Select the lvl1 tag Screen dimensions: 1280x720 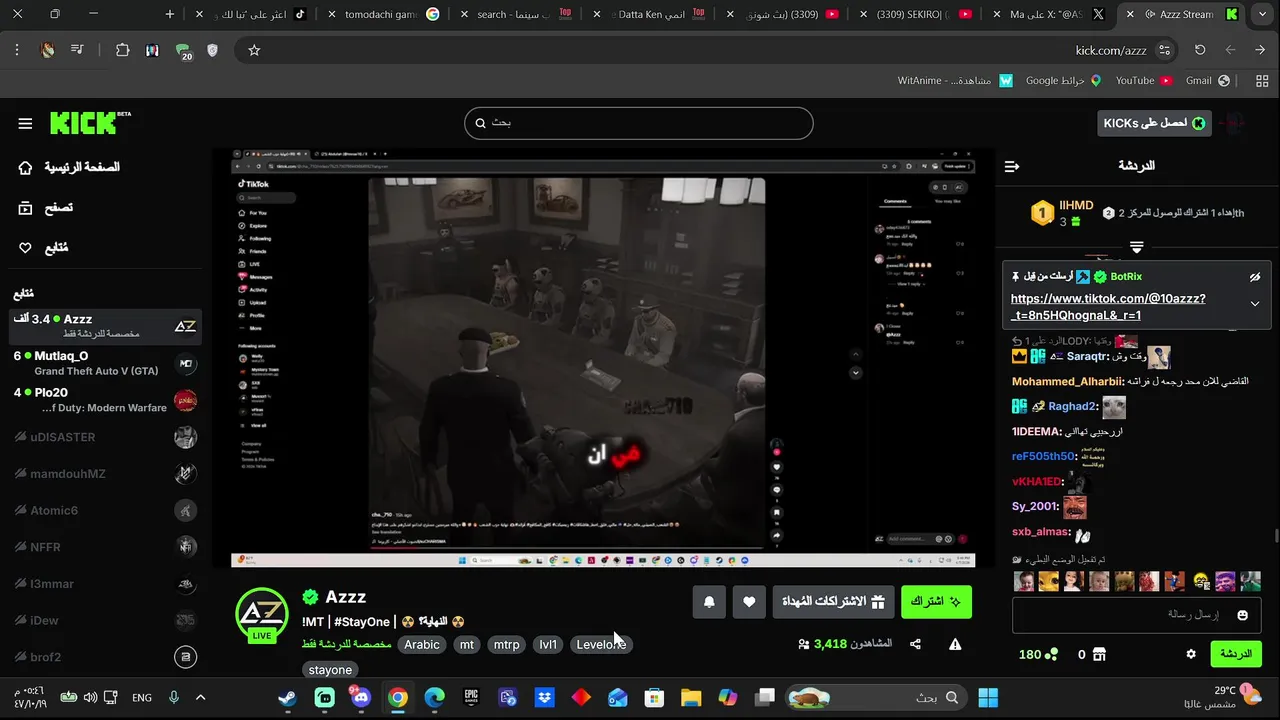548,645
